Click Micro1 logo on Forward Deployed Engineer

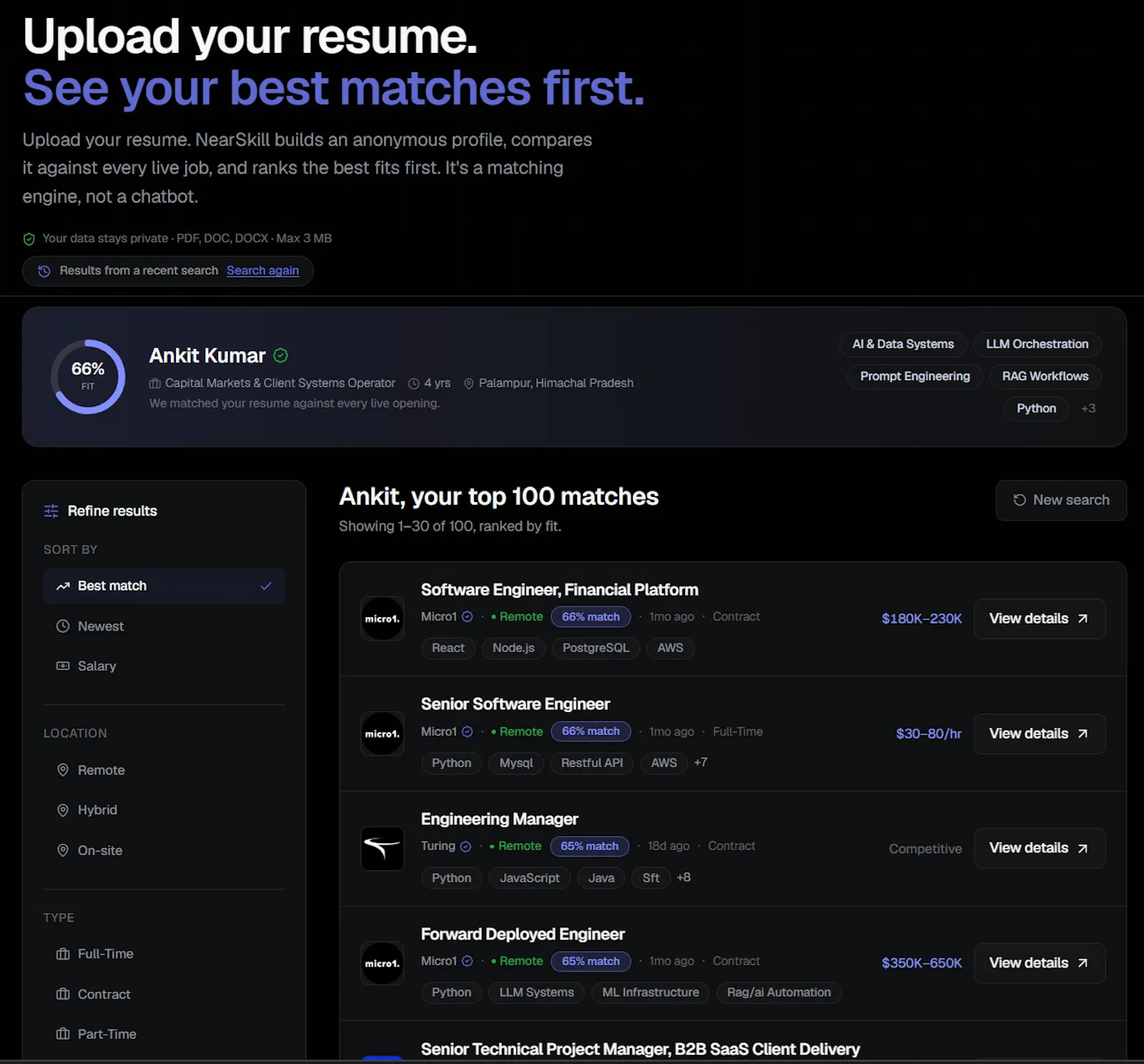pyautogui.click(x=383, y=963)
